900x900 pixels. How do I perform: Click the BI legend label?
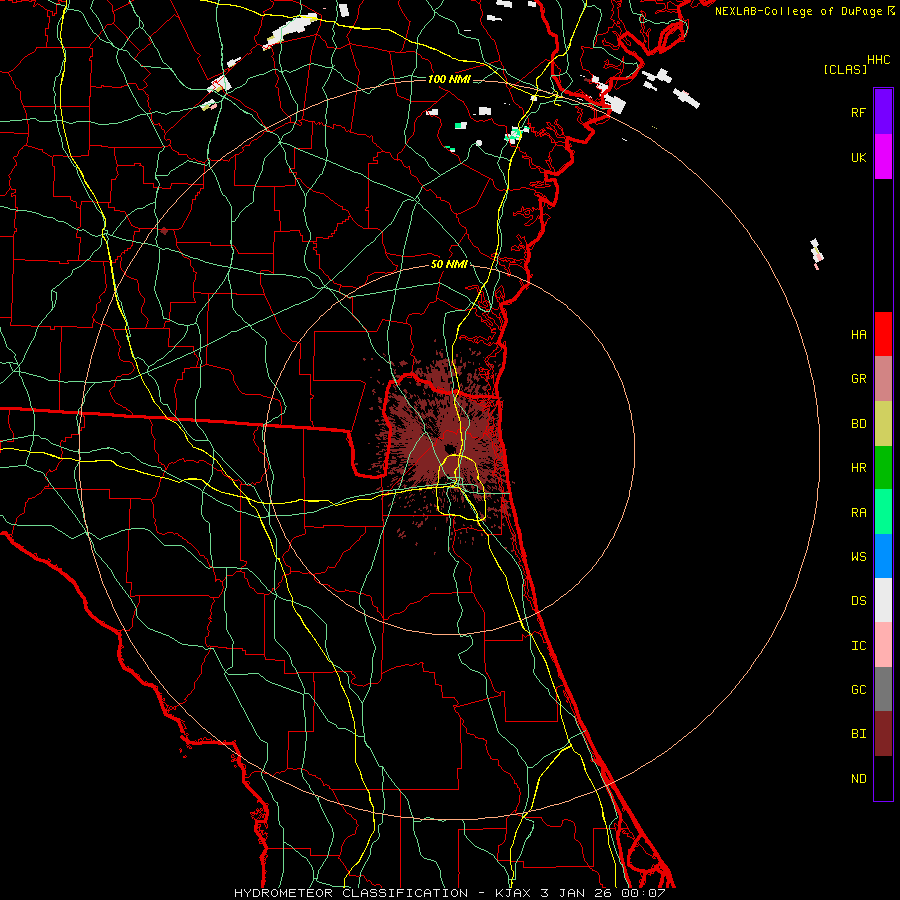(x=859, y=734)
